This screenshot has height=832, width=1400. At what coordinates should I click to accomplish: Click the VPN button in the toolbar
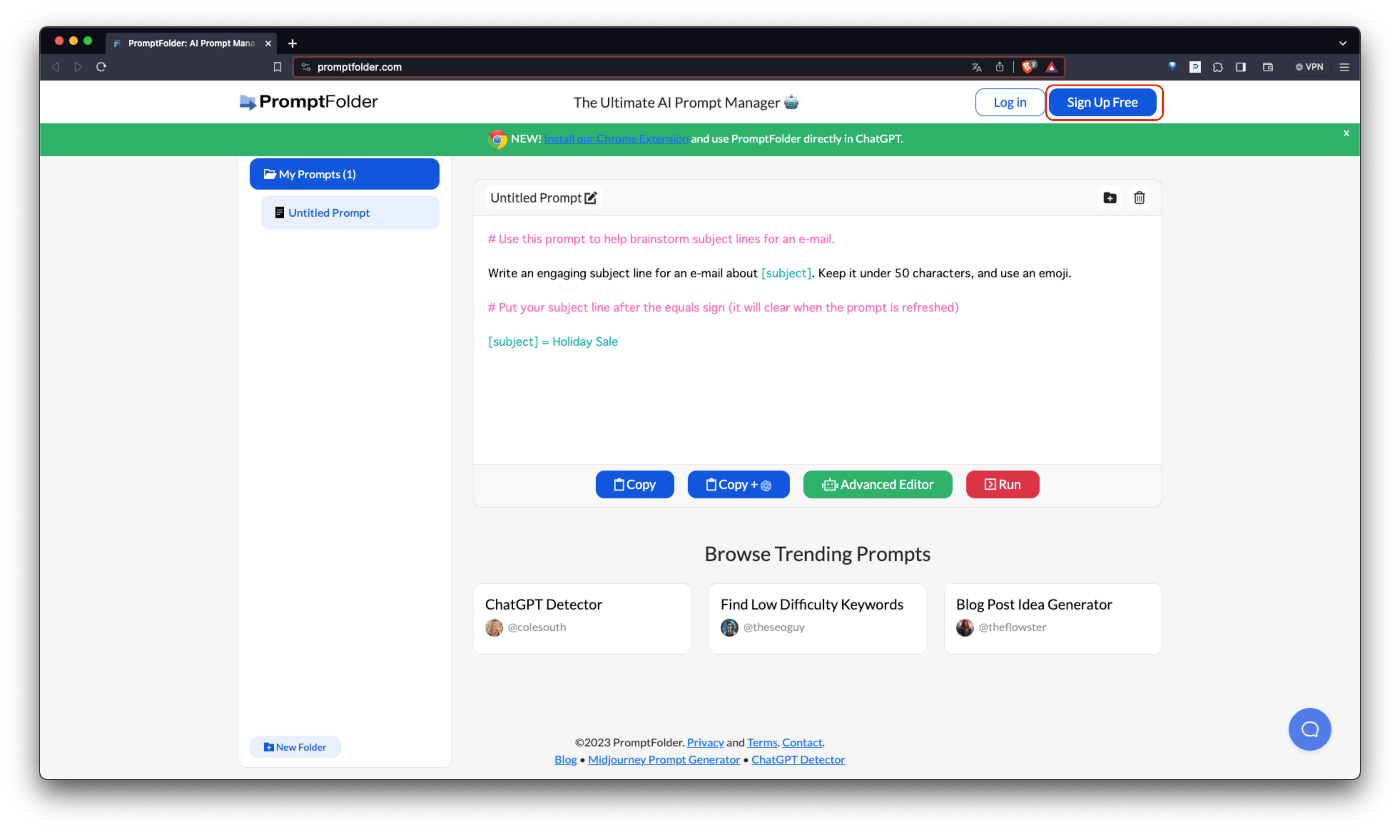pyautogui.click(x=1309, y=67)
